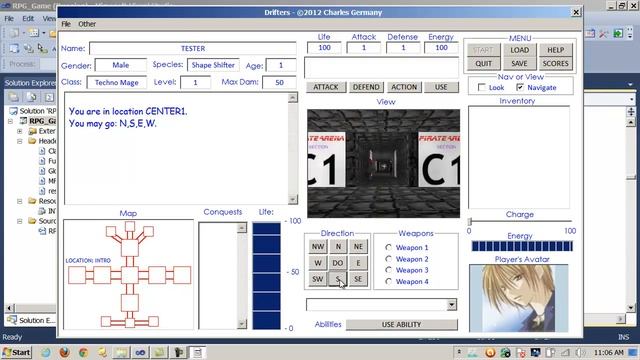The width and height of the screenshot is (640, 360).
Task: Open the File menu in Drifters
Action: click(66, 24)
